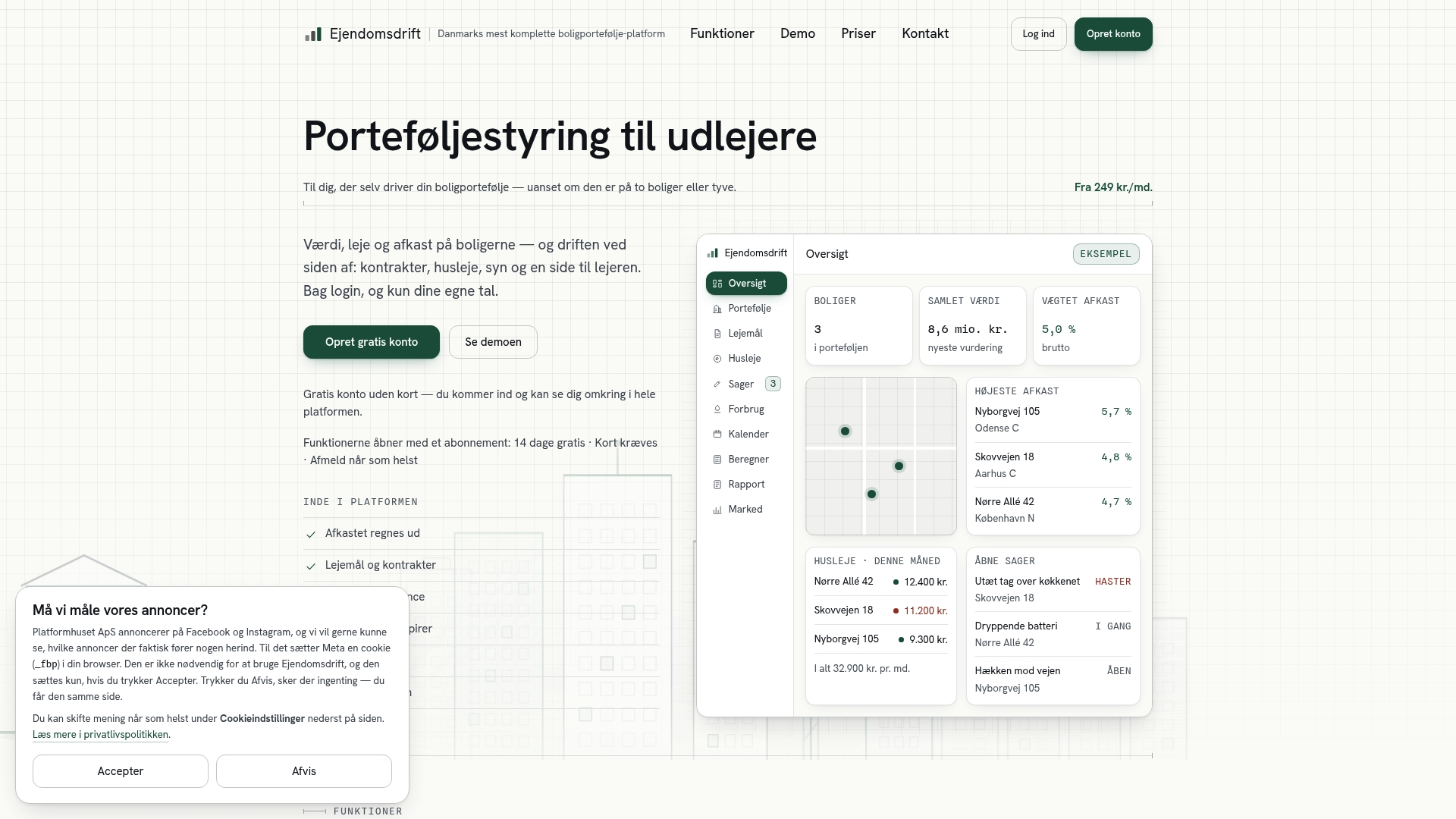
Task: Click the BOLIGER card showing 3
Action: 859,326
